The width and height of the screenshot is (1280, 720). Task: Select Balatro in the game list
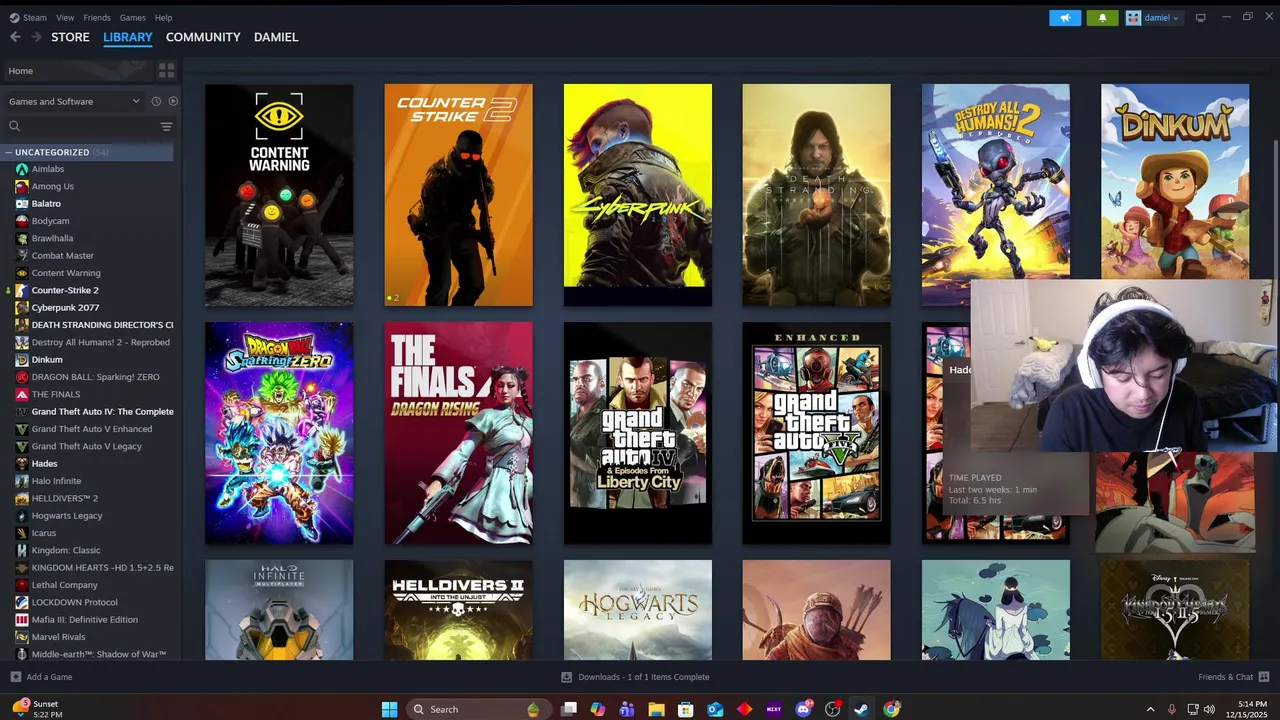(46, 203)
